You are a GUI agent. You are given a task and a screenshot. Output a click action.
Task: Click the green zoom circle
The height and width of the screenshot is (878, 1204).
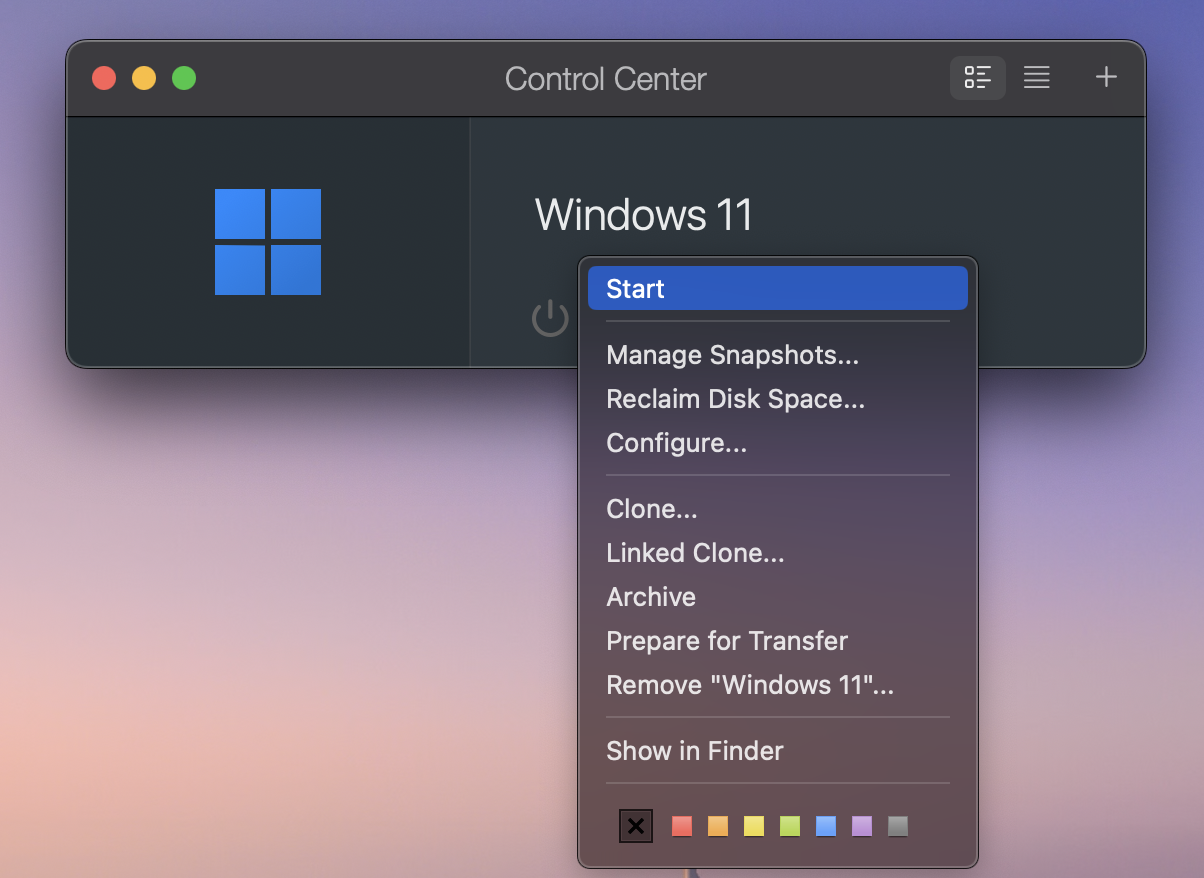point(183,77)
